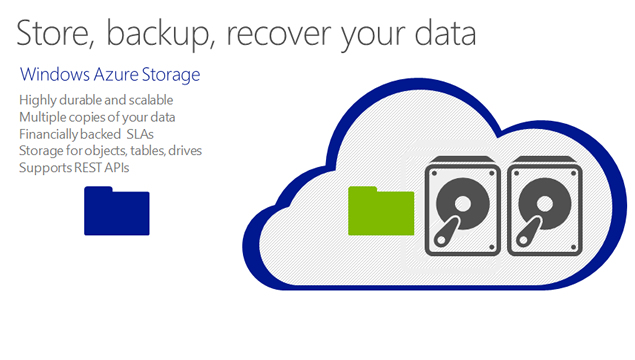Click the dark blue folder icon

point(117,211)
